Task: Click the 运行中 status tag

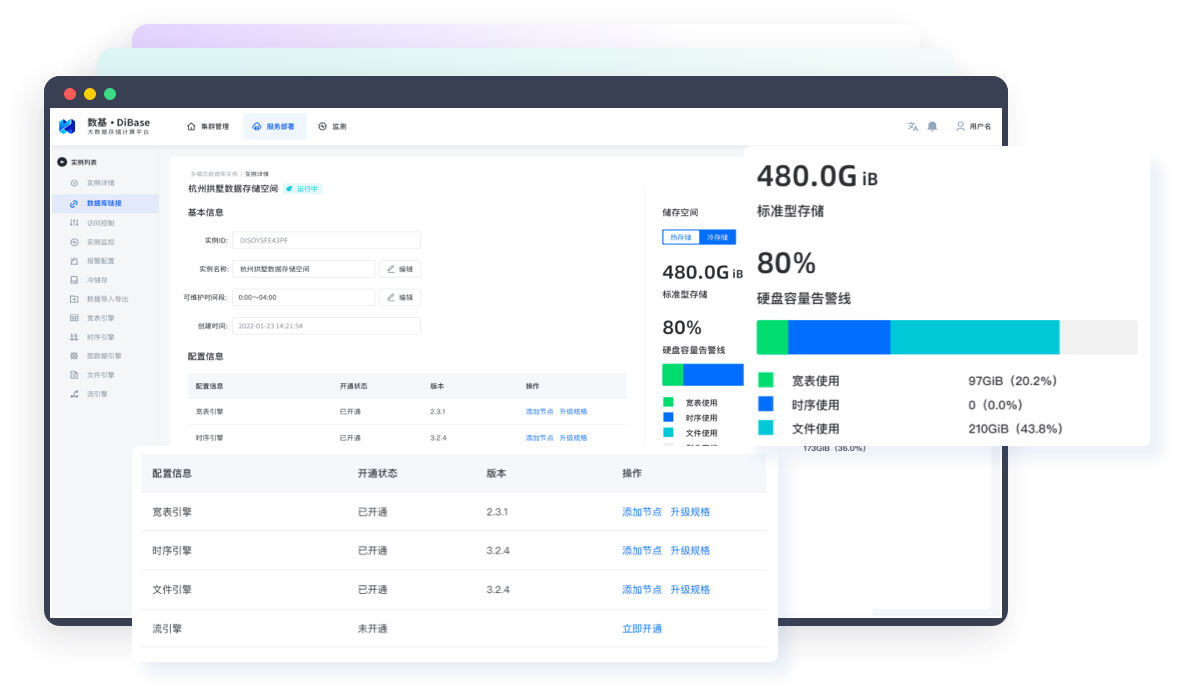Action: (x=303, y=189)
